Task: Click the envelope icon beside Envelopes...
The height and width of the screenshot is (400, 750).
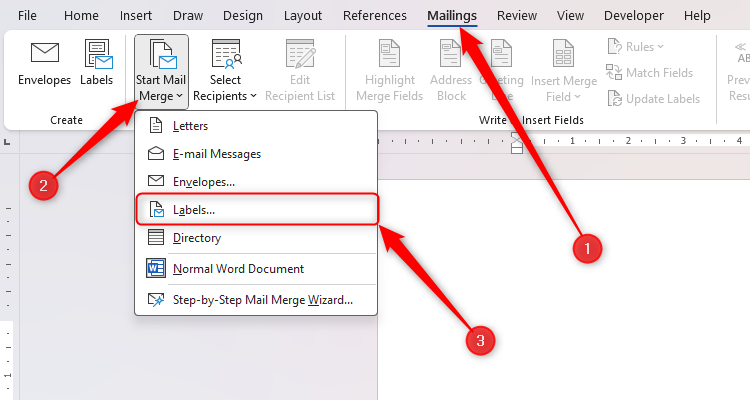Action: [156, 180]
